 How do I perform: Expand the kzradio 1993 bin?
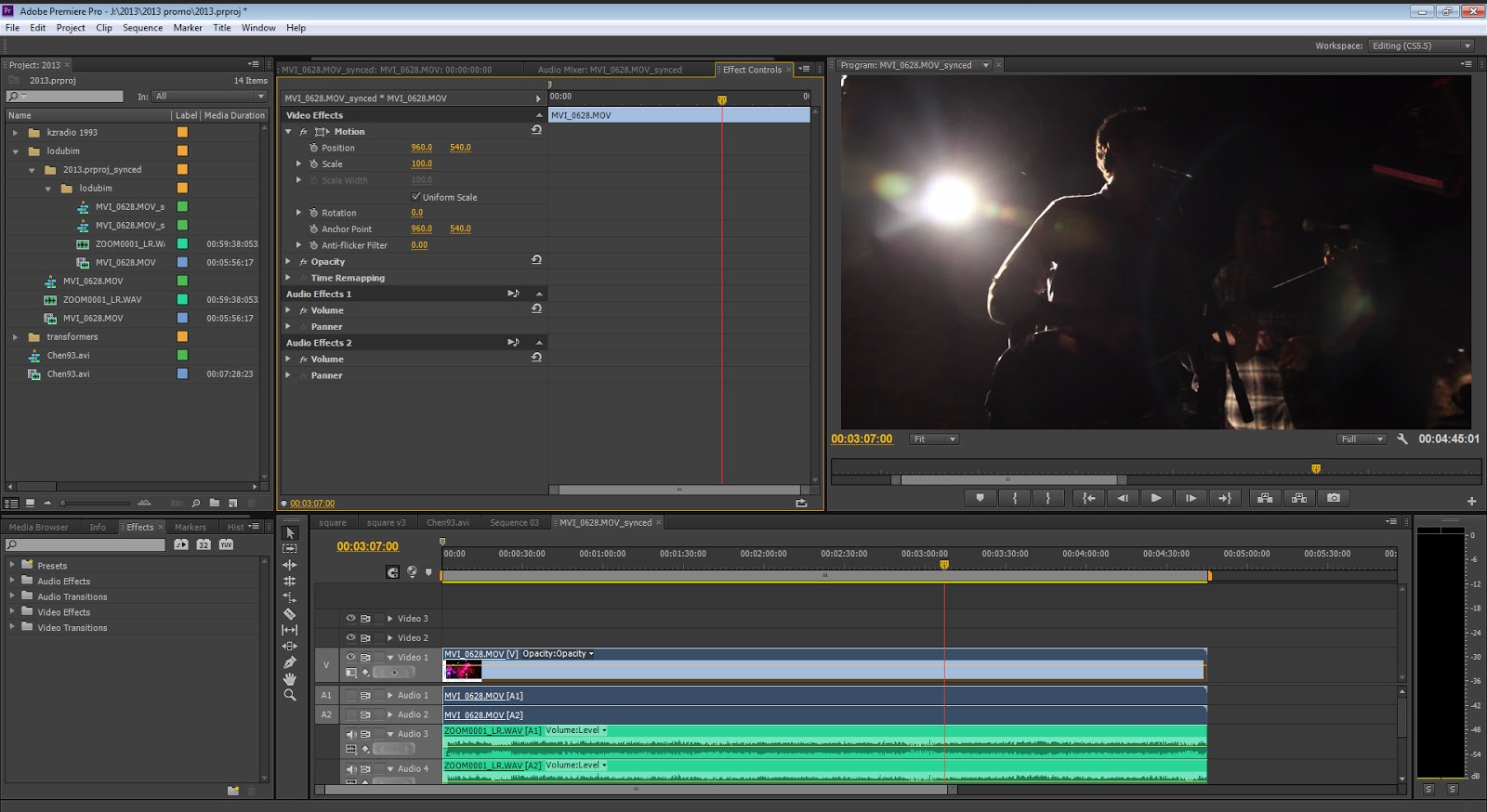pos(15,133)
